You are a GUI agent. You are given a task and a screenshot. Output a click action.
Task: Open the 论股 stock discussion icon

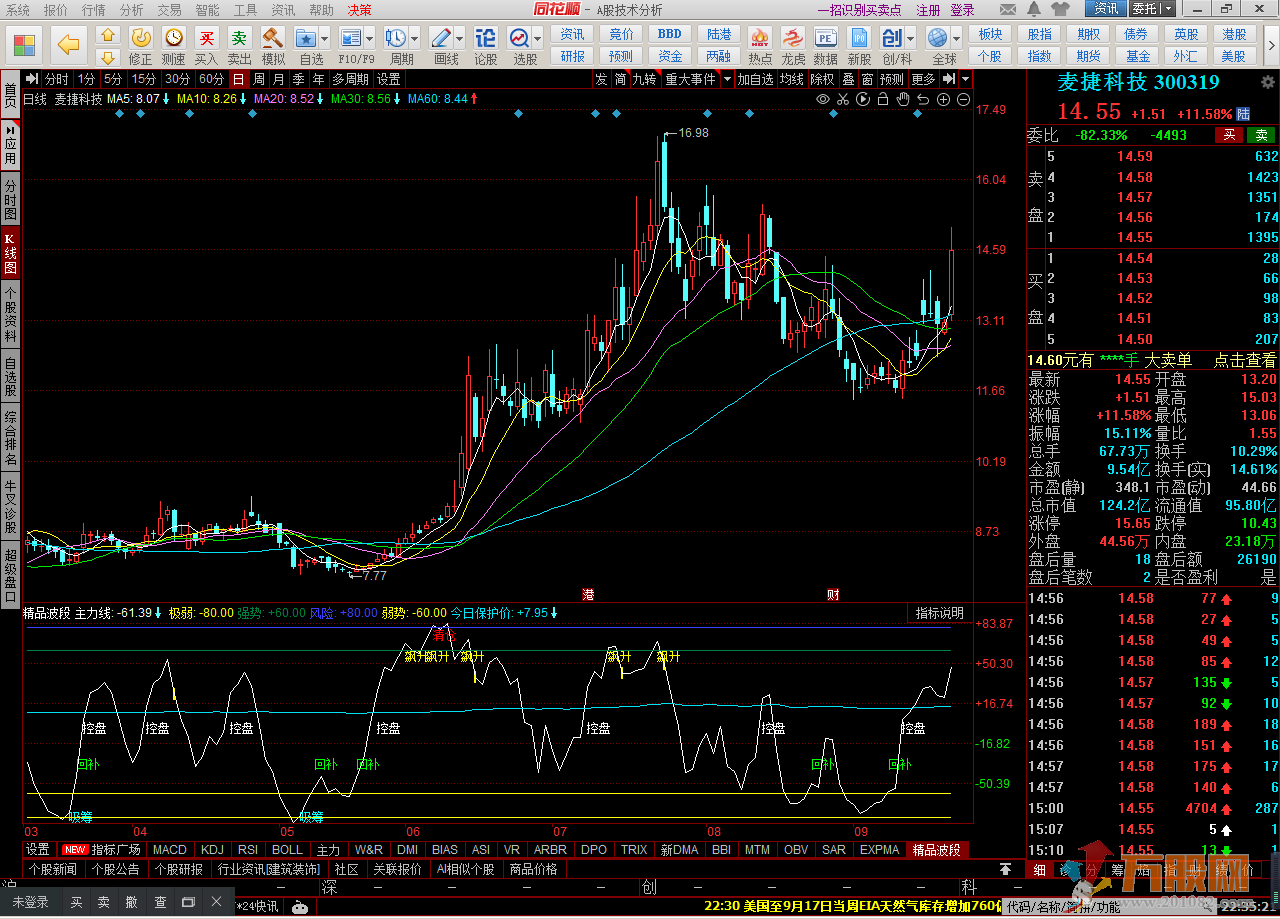point(485,38)
